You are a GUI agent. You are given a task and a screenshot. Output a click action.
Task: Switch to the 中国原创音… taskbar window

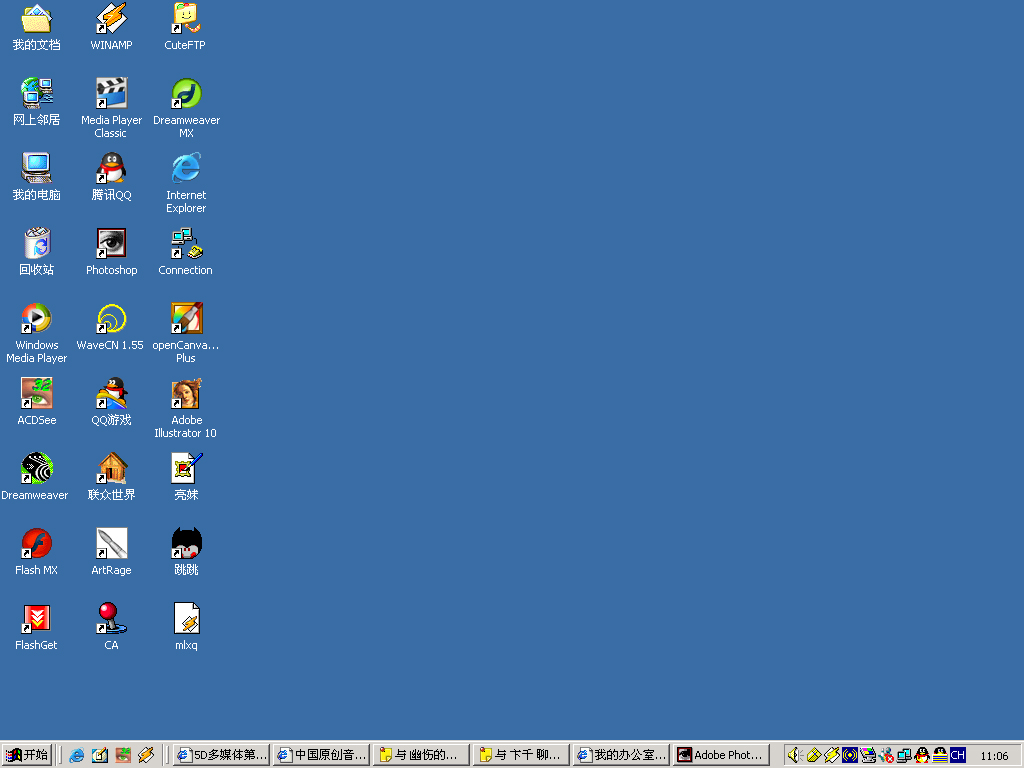(321, 755)
